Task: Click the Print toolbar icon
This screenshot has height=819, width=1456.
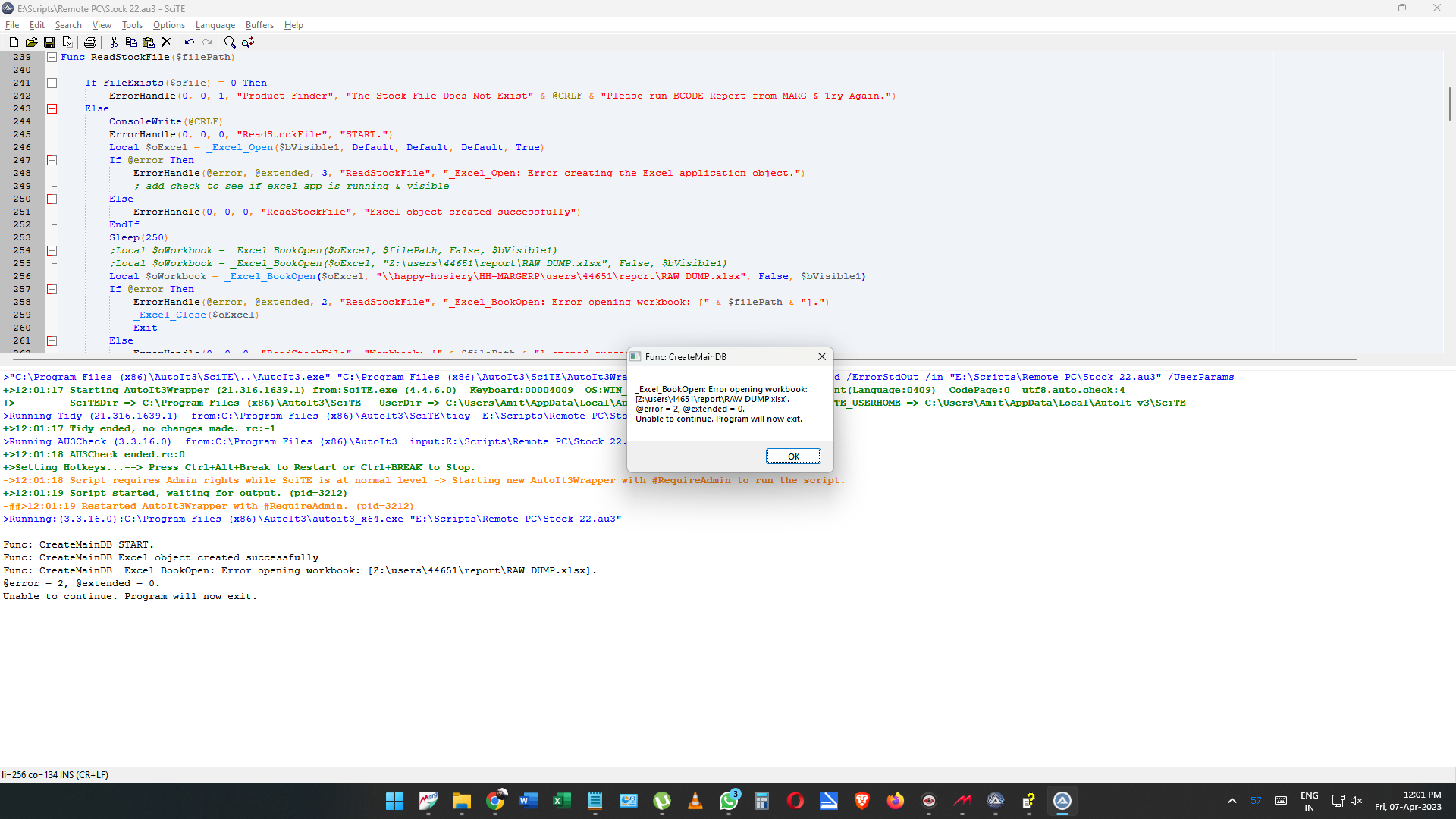Action: pos(90,42)
